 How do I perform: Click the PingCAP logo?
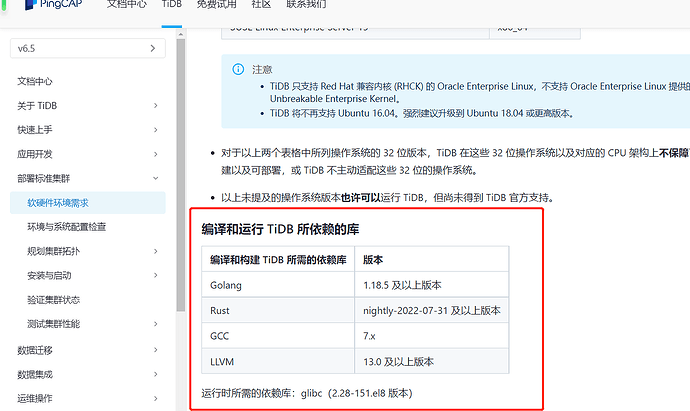(x=53, y=4)
